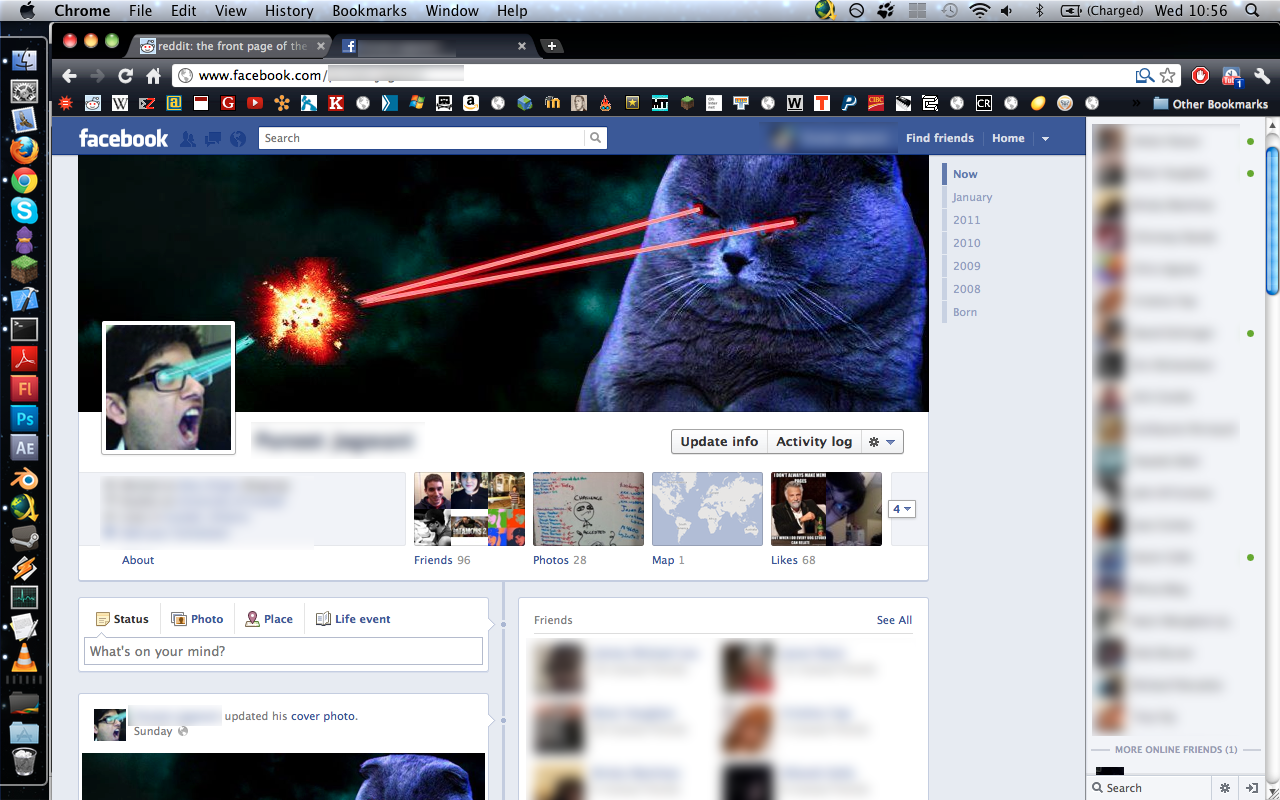The width and height of the screenshot is (1280, 800).
Task: Select the Place composer tab
Action: coord(269,619)
